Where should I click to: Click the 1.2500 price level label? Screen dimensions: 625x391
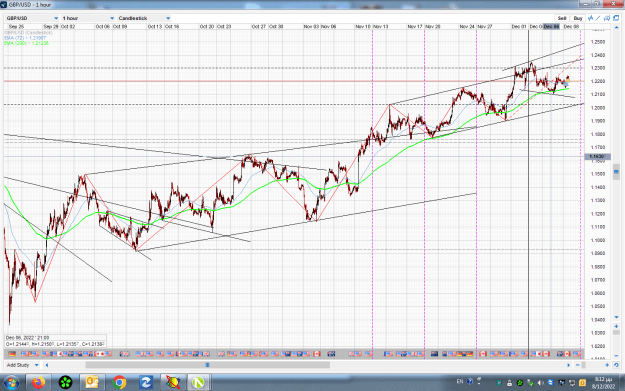pos(598,42)
